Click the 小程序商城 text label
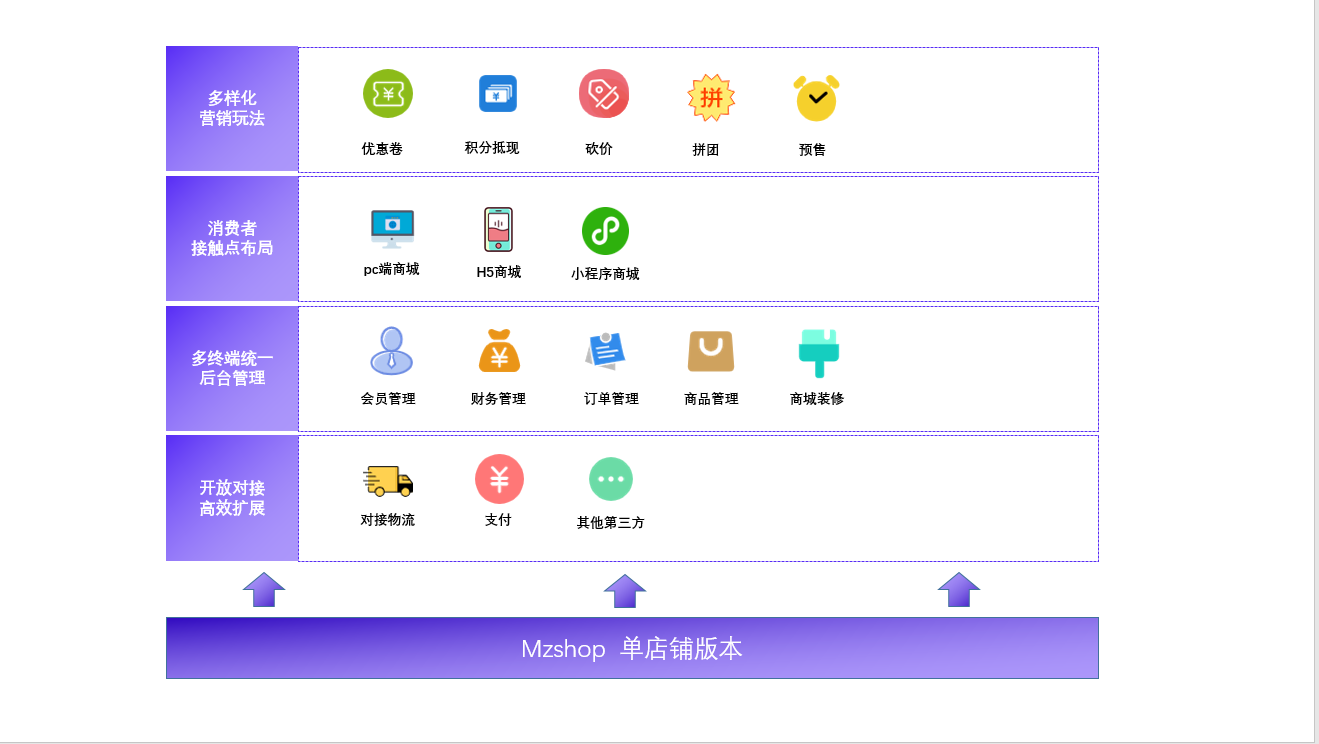The image size is (1319, 744). tap(605, 274)
